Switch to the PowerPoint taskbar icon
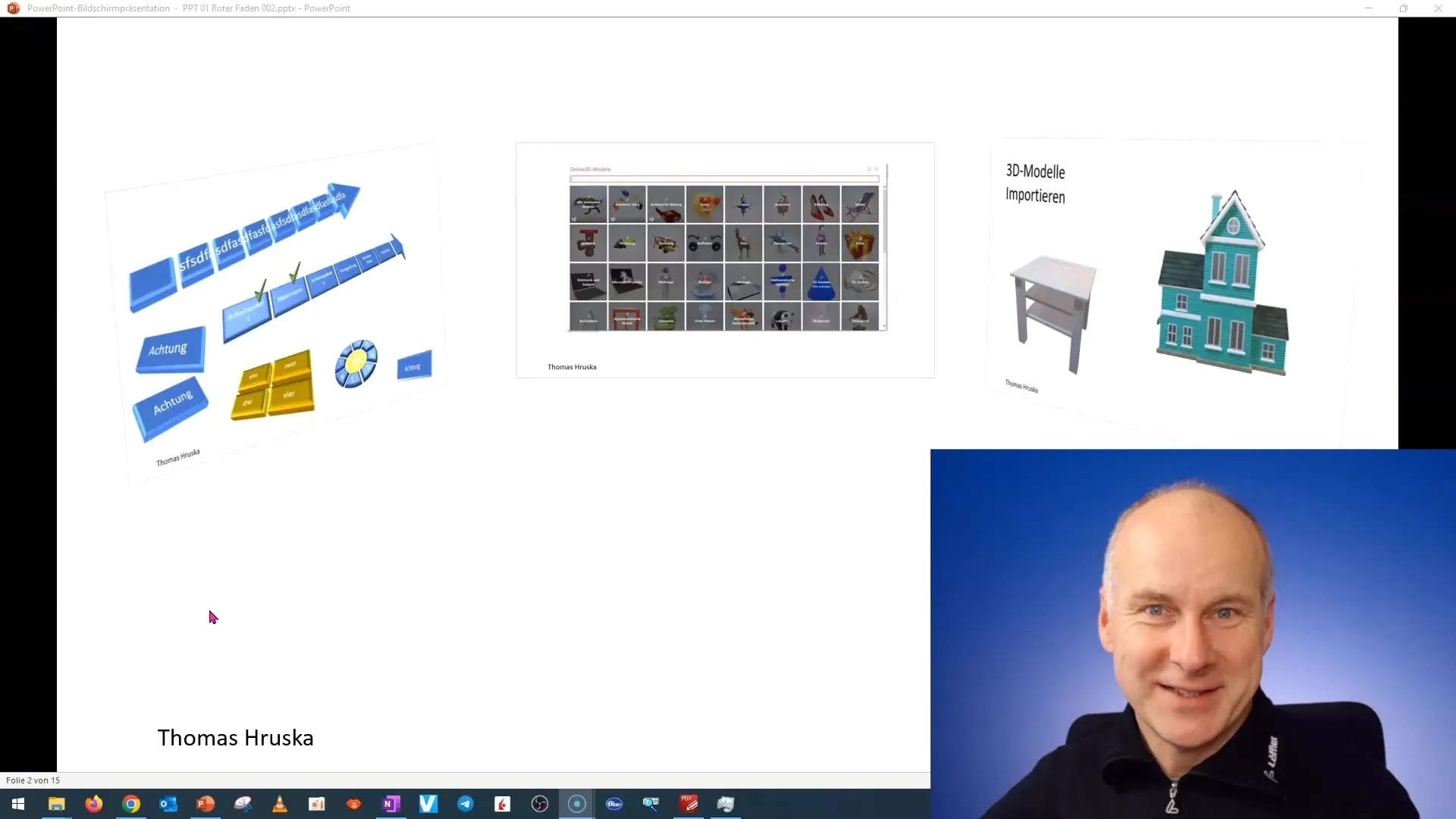The height and width of the screenshot is (819, 1456). (x=205, y=804)
